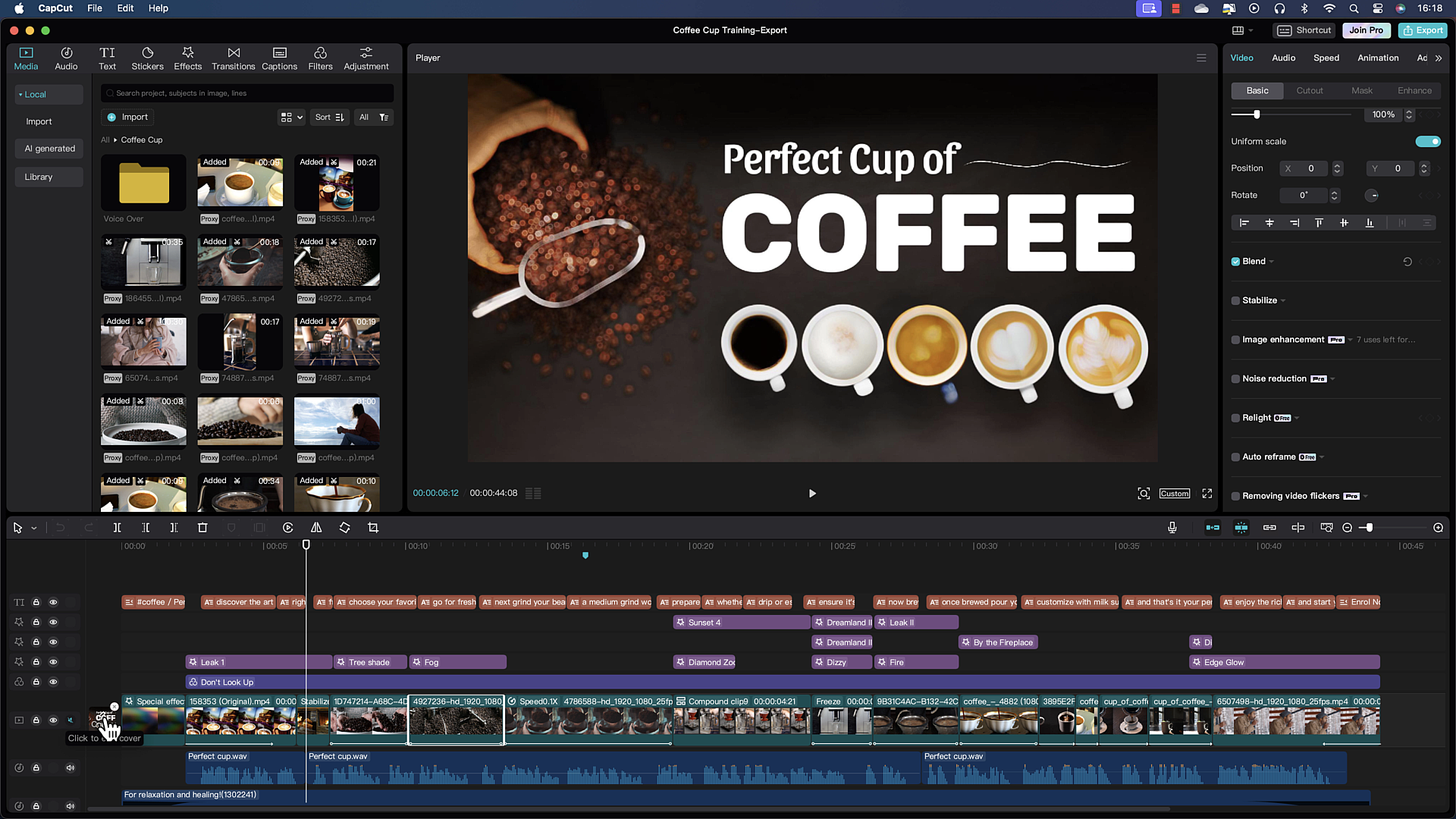This screenshot has width=1456, height=819.
Task: Open the Text panel
Action: pyautogui.click(x=107, y=58)
